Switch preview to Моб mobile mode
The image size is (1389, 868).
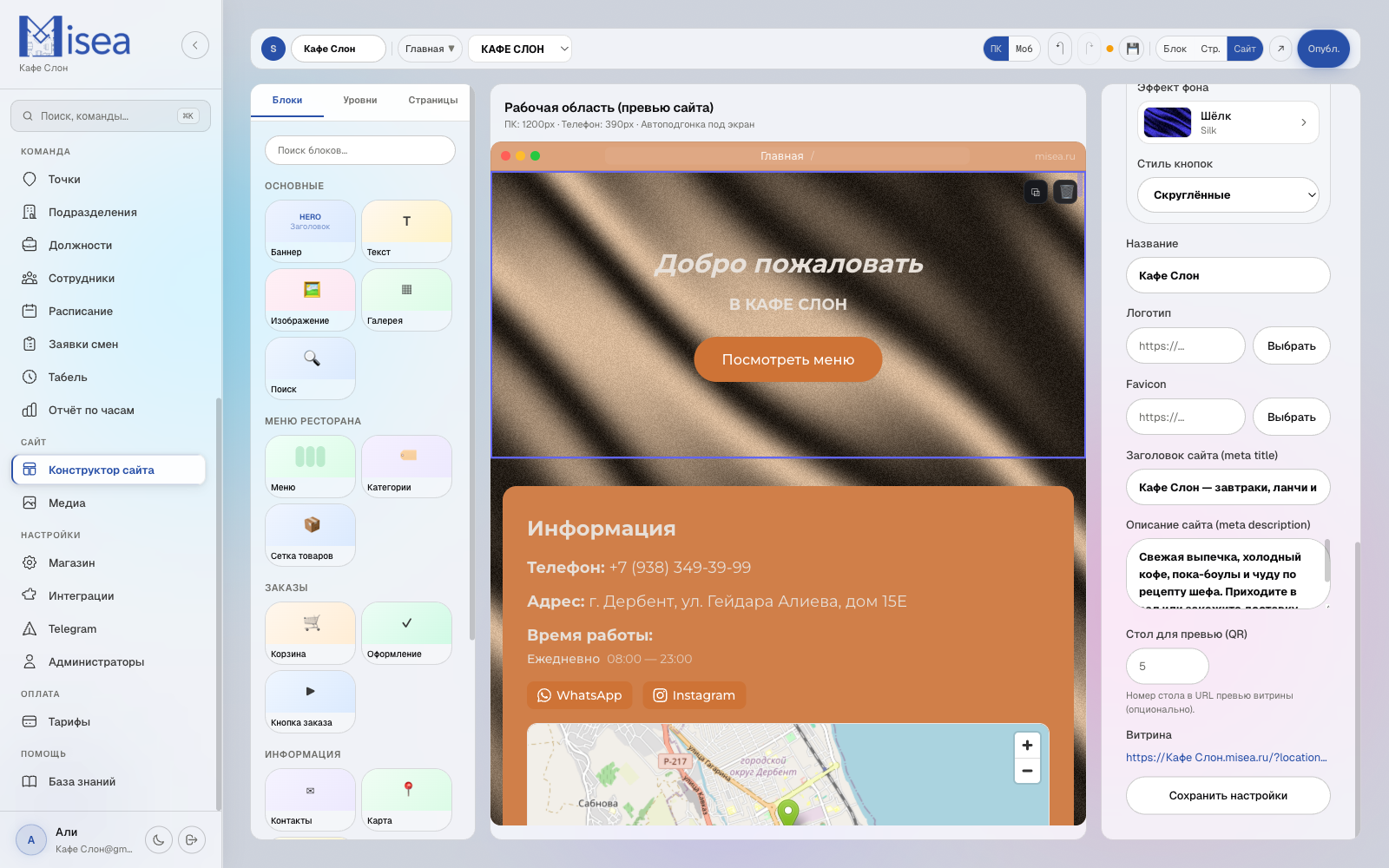[x=1024, y=49]
